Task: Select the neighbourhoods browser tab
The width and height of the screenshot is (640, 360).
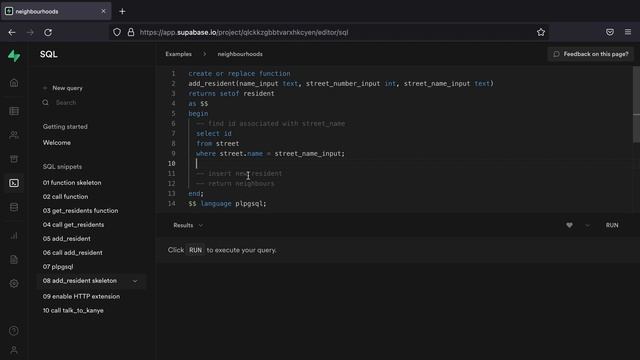Action: click(56, 11)
